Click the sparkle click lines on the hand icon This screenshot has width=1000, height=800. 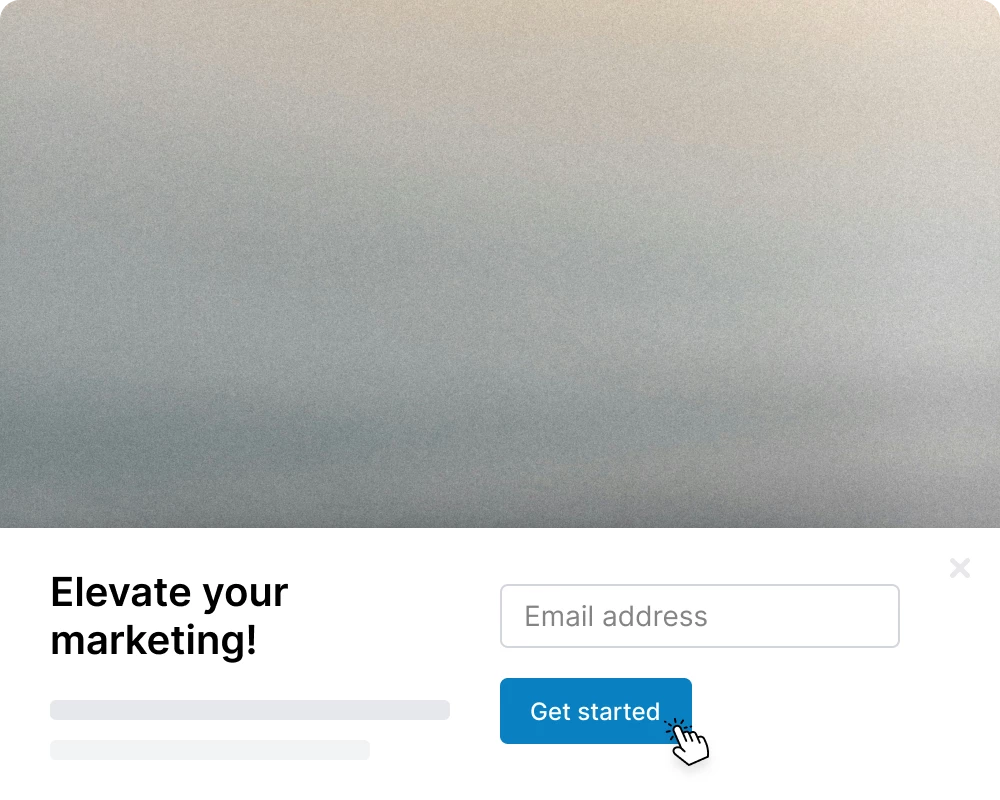coord(676,729)
